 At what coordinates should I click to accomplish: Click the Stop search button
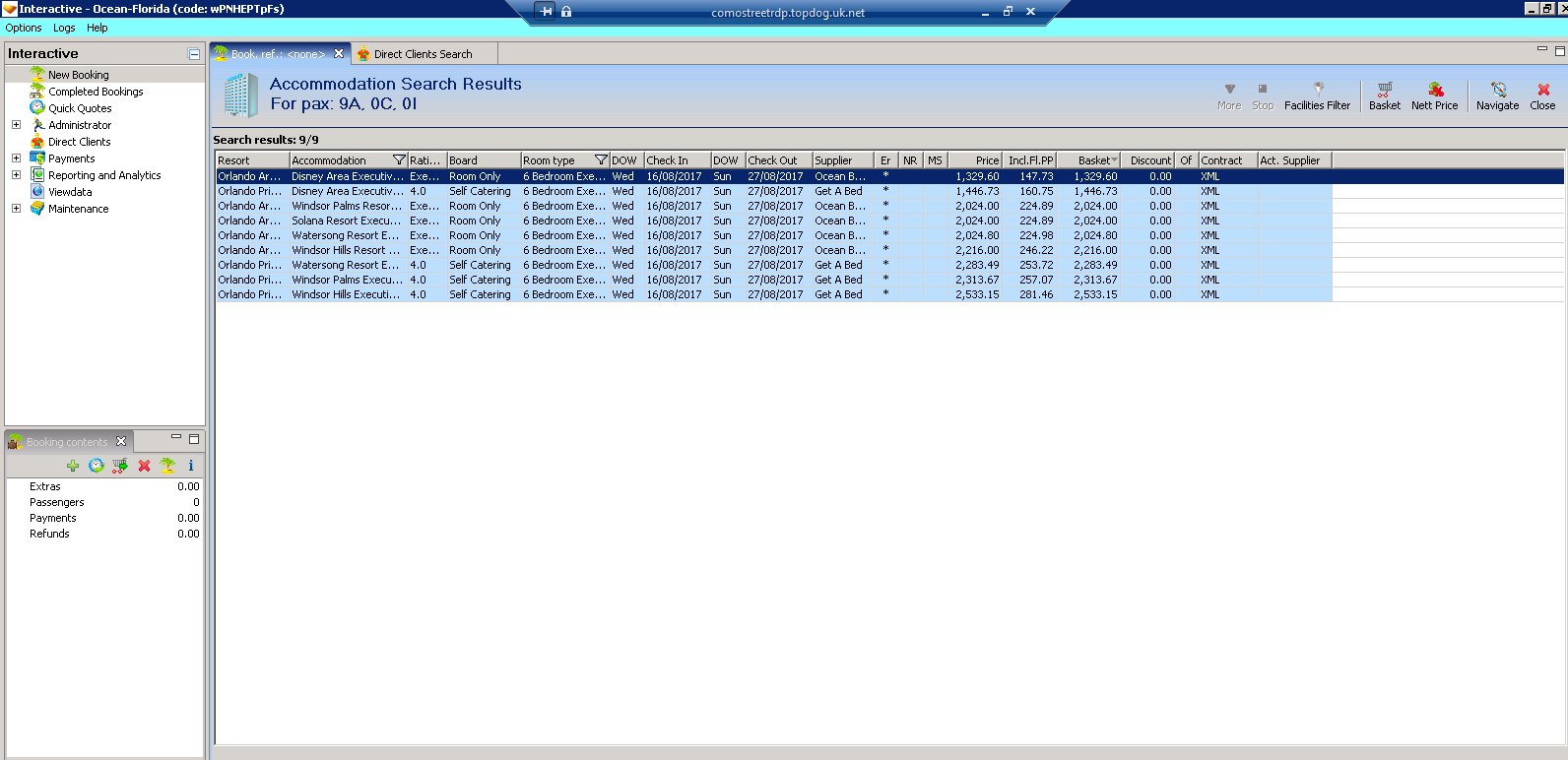point(1263,95)
